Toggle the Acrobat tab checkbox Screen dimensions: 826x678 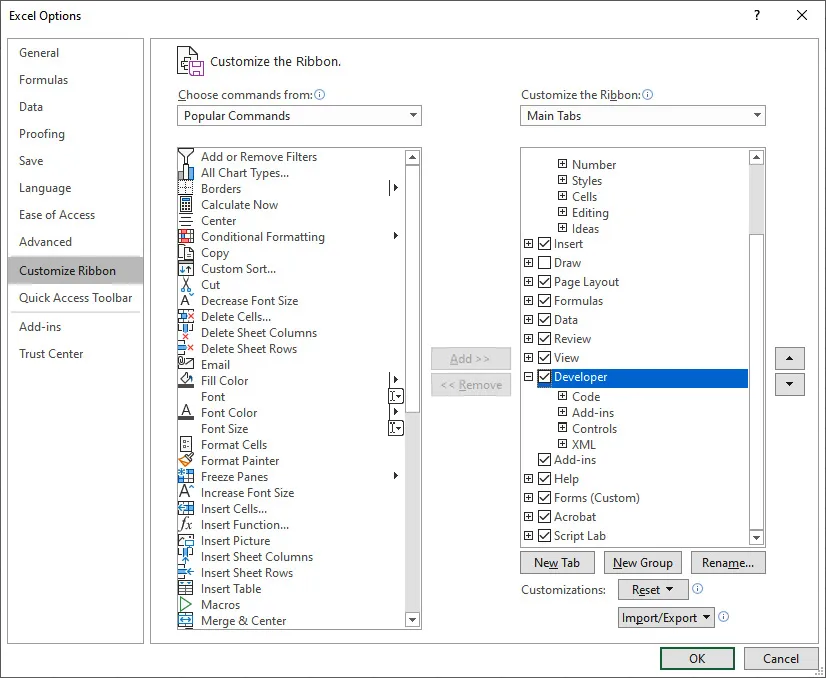coord(545,516)
